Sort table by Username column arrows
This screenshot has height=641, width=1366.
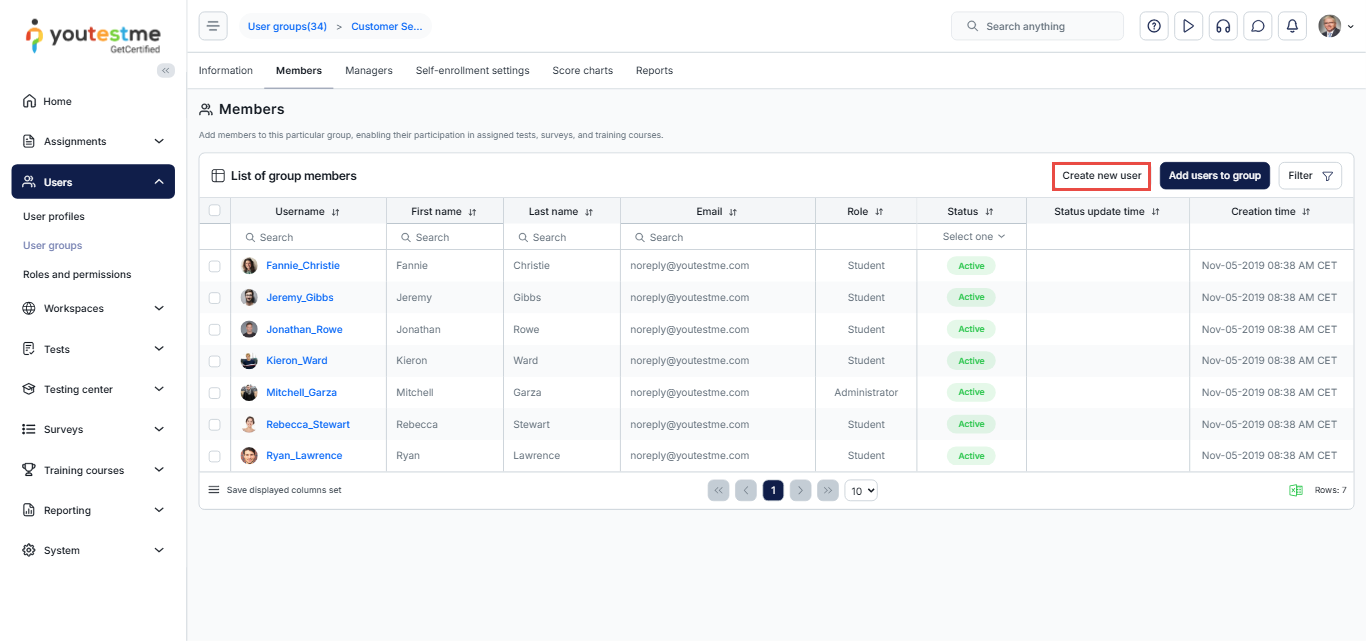[x=336, y=212]
